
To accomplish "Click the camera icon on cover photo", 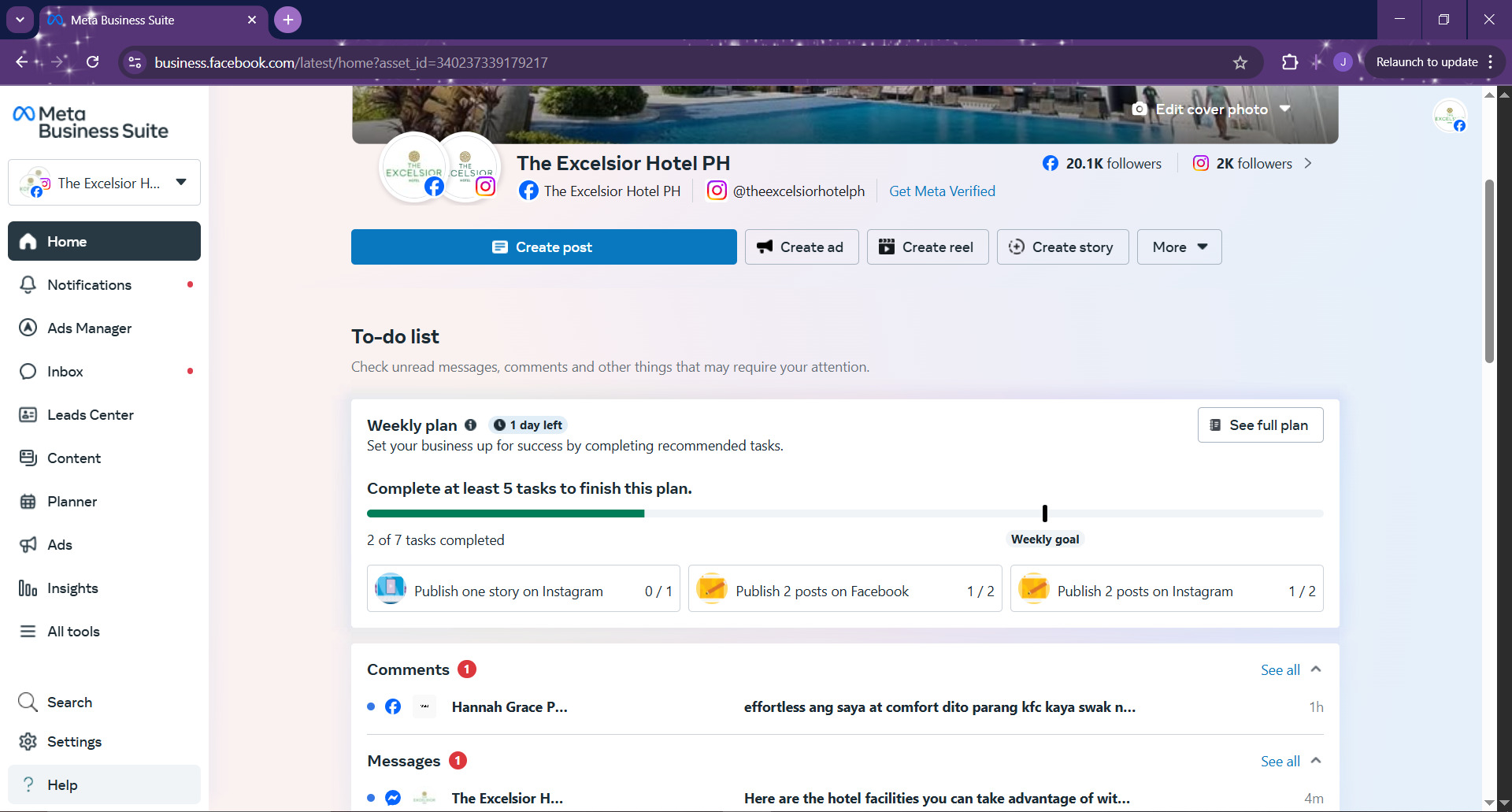I will tap(1140, 109).
